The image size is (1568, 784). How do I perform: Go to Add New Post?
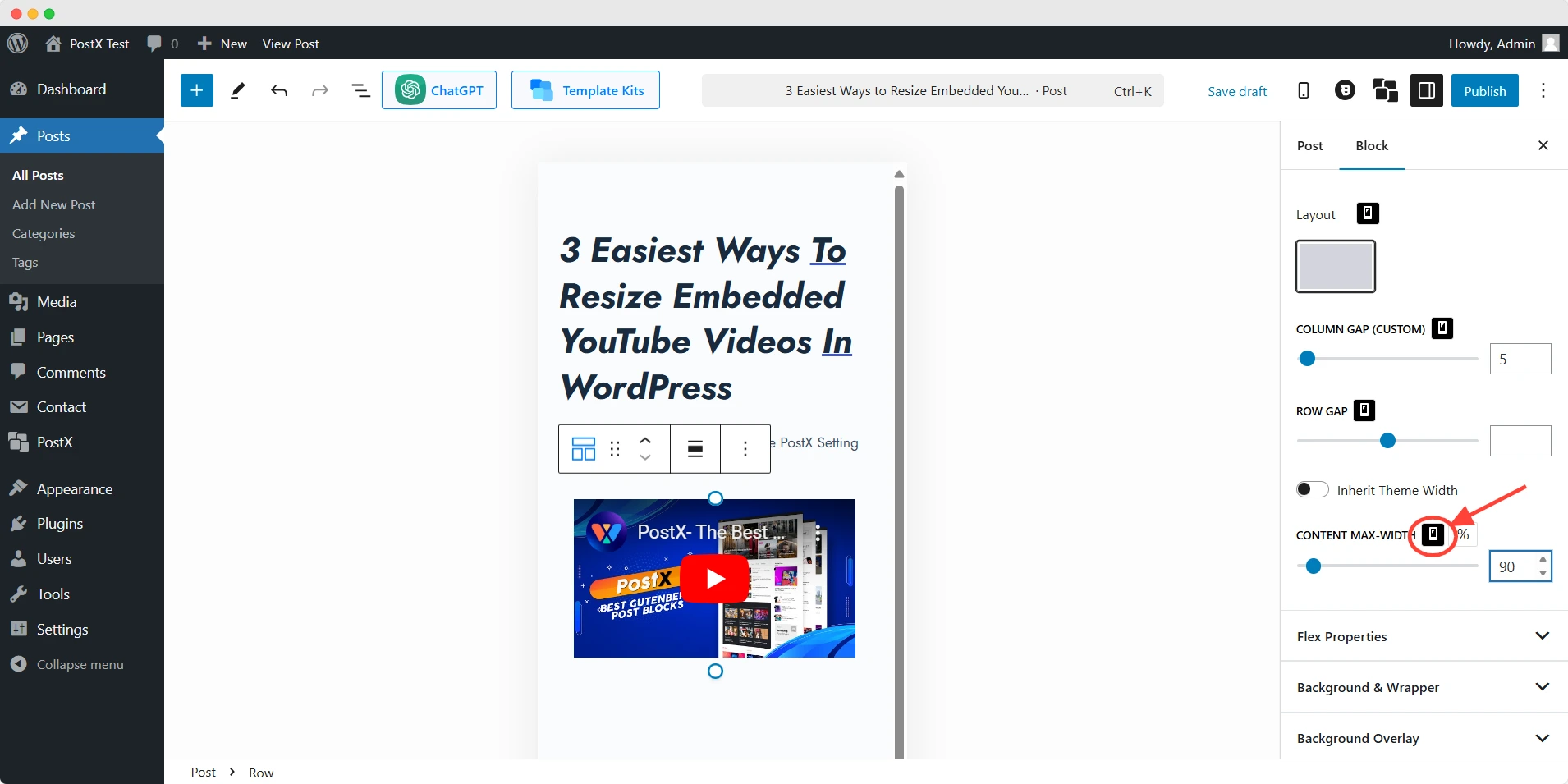53,204
